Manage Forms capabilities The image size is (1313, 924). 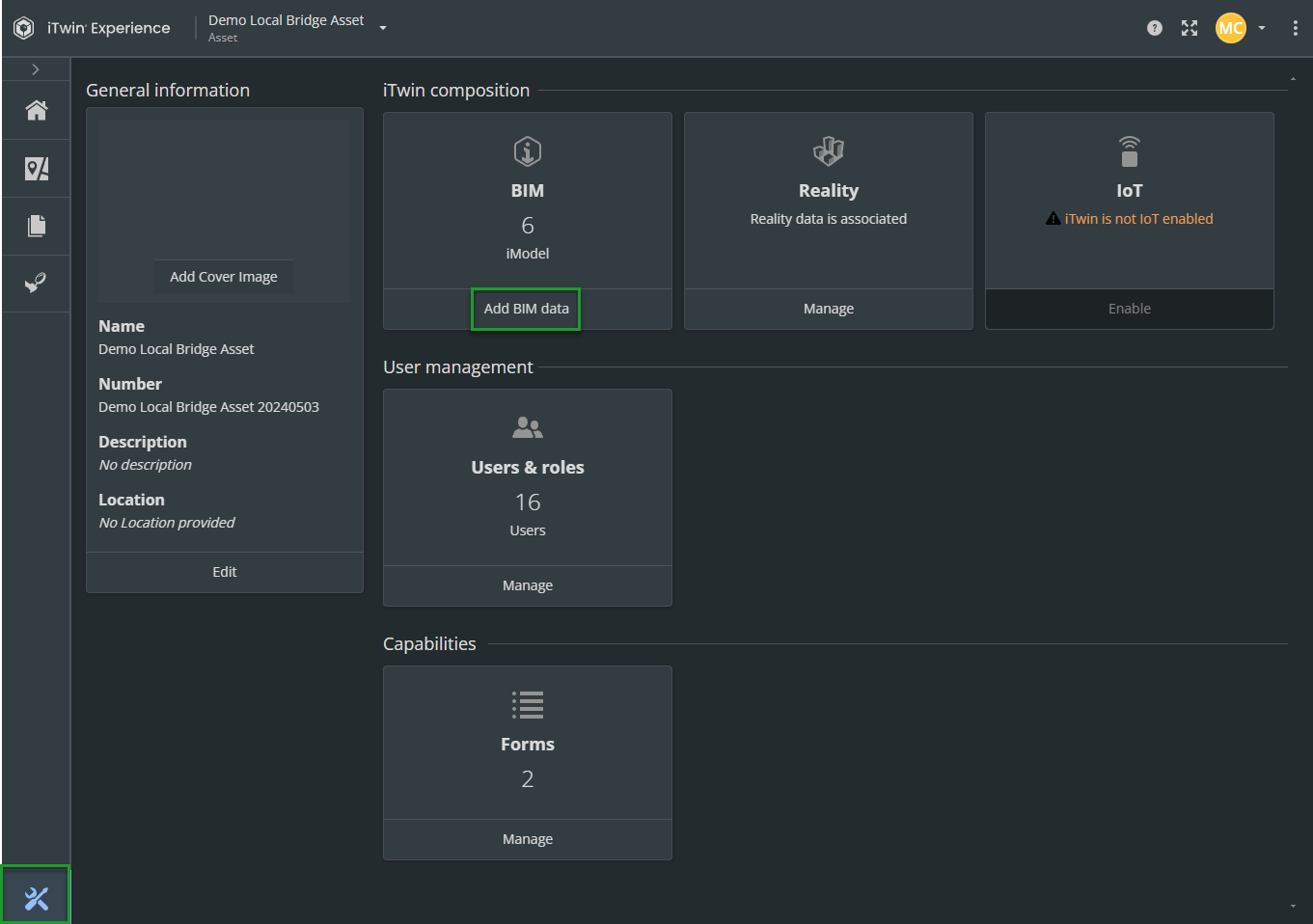point(527,839)
